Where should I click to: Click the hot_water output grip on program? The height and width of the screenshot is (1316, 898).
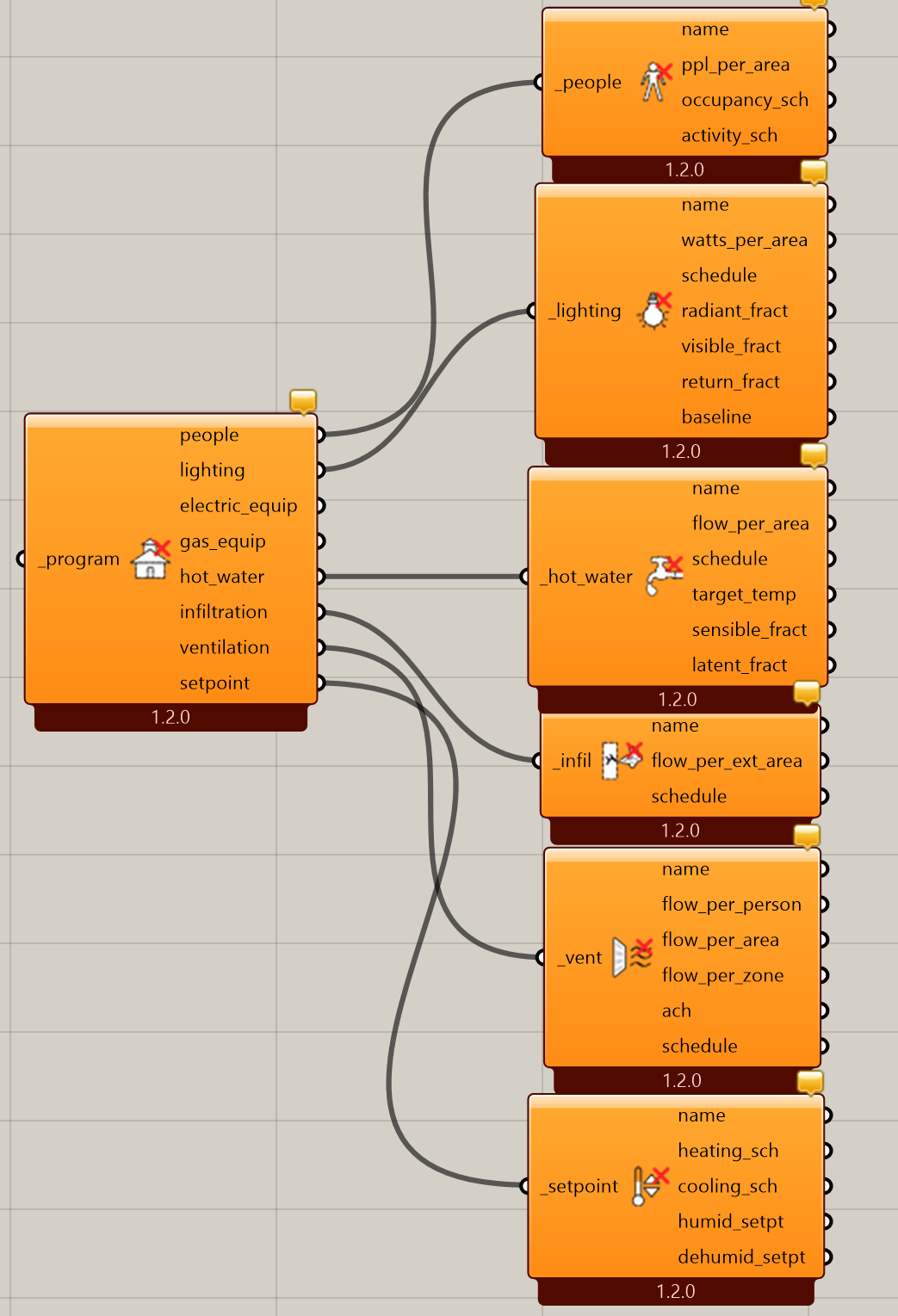(x=320, y=577)
